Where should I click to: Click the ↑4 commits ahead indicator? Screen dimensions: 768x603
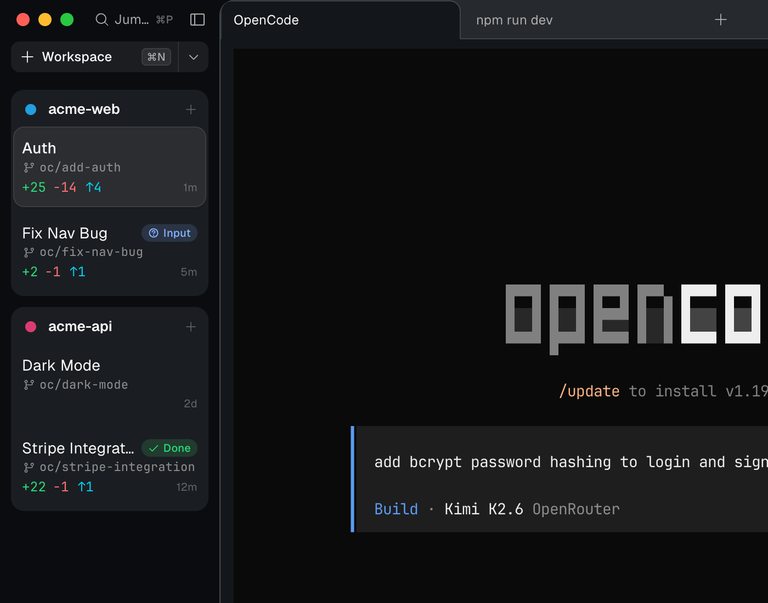tap(93, 187)
